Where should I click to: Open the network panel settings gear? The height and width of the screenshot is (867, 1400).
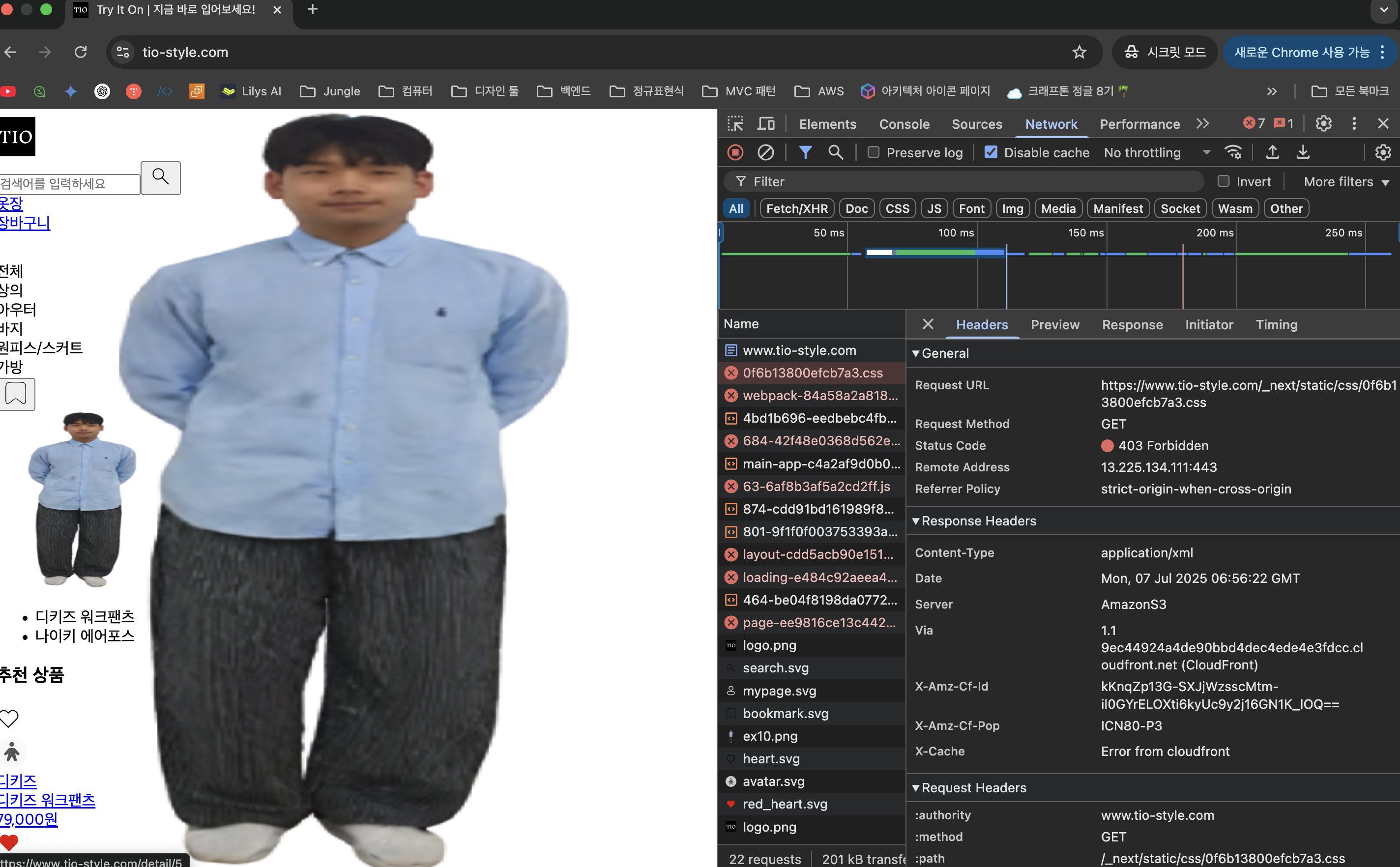[1383, 152]
